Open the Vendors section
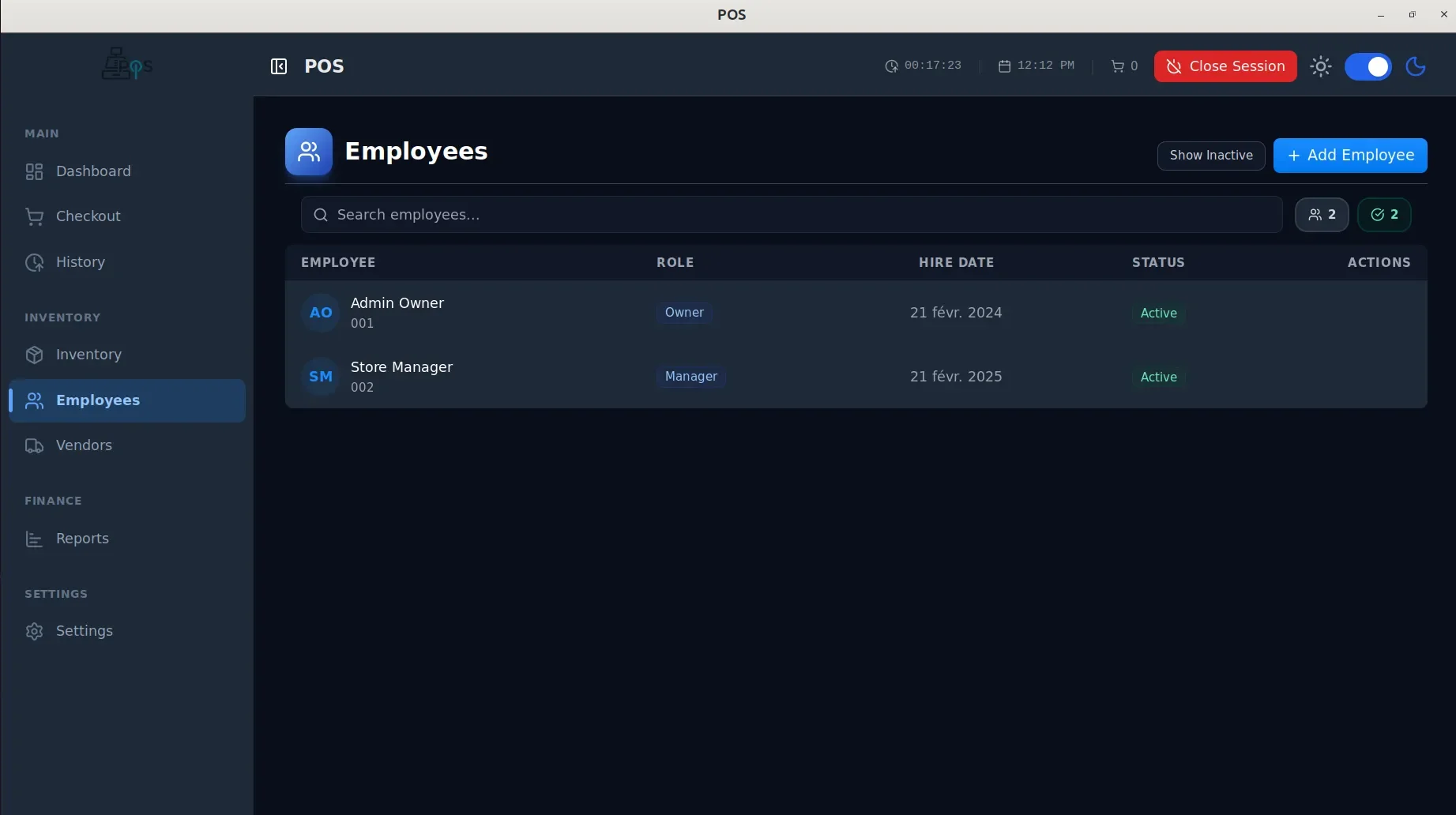1456x815 pixels. [x=127, y=445]
